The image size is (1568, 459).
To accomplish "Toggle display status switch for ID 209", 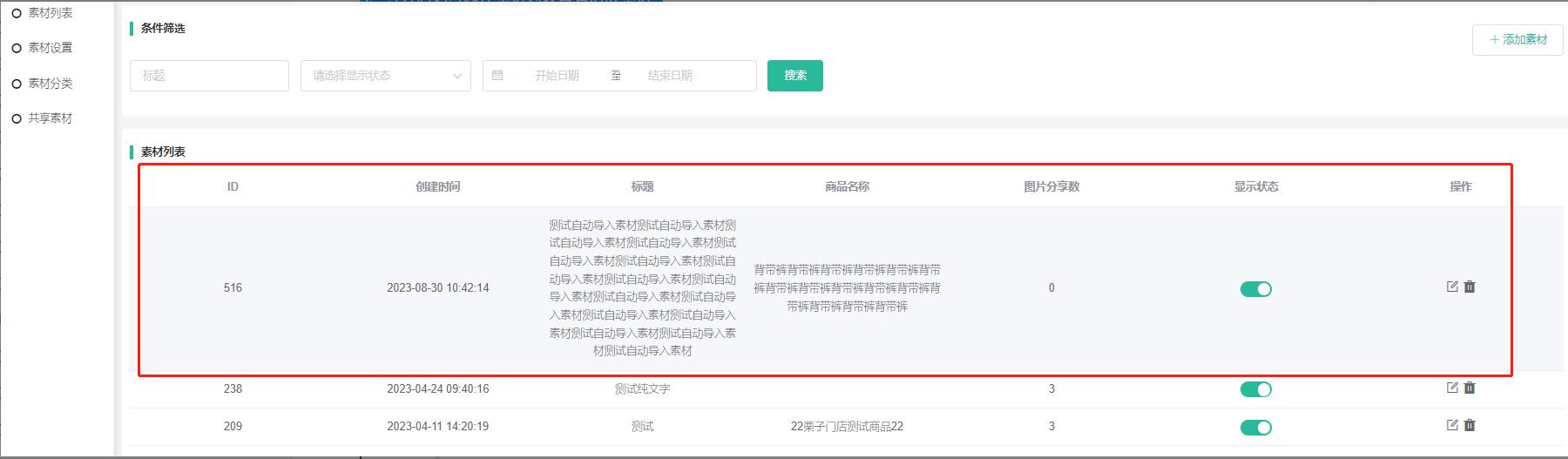I will 1255,427.
